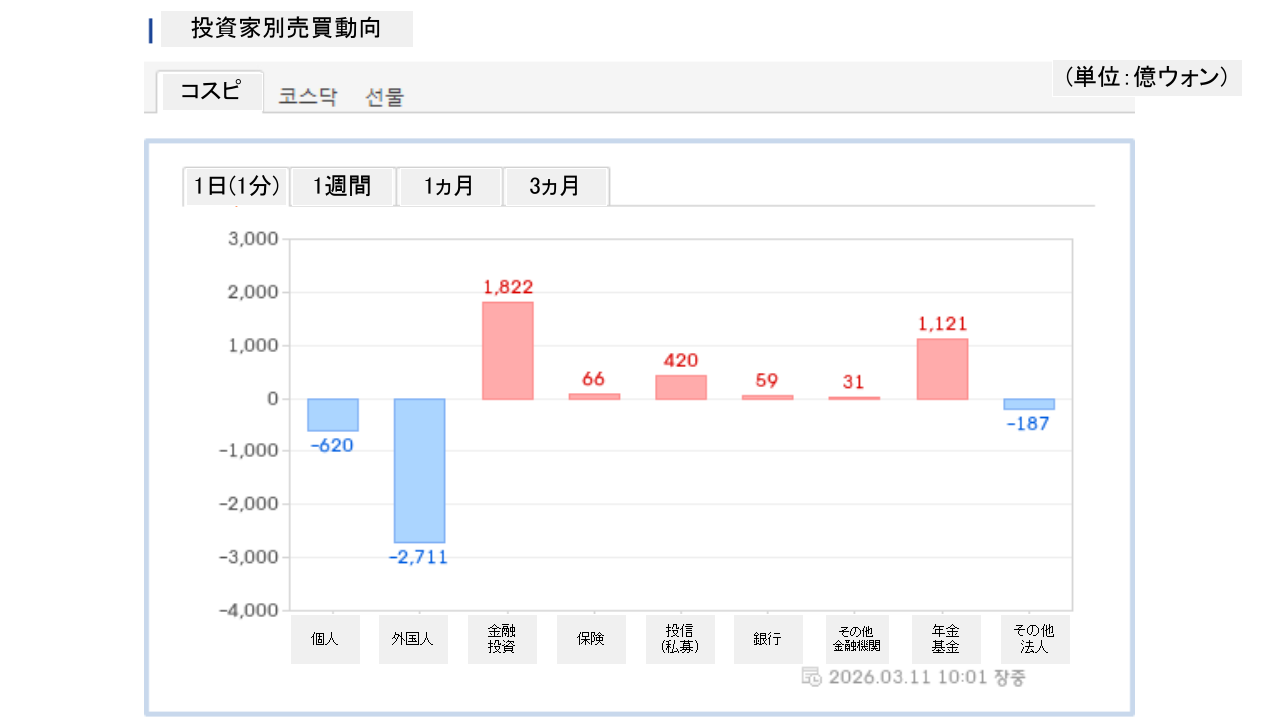Click the 外国人 bar showing -2,711

[419, 470]
